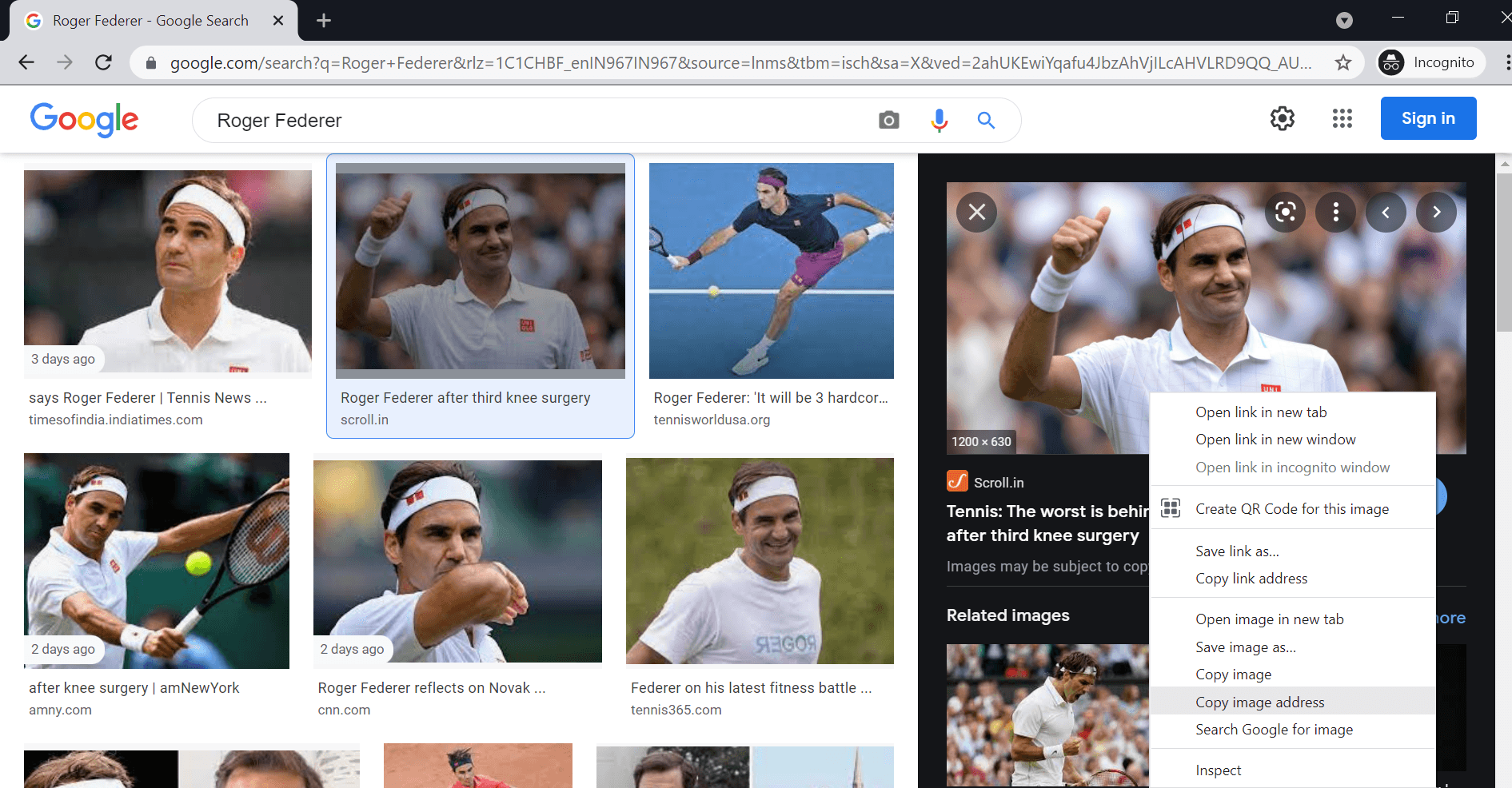Reload the page
This screenshot has width=1512, height=788.
coord(103,62)
